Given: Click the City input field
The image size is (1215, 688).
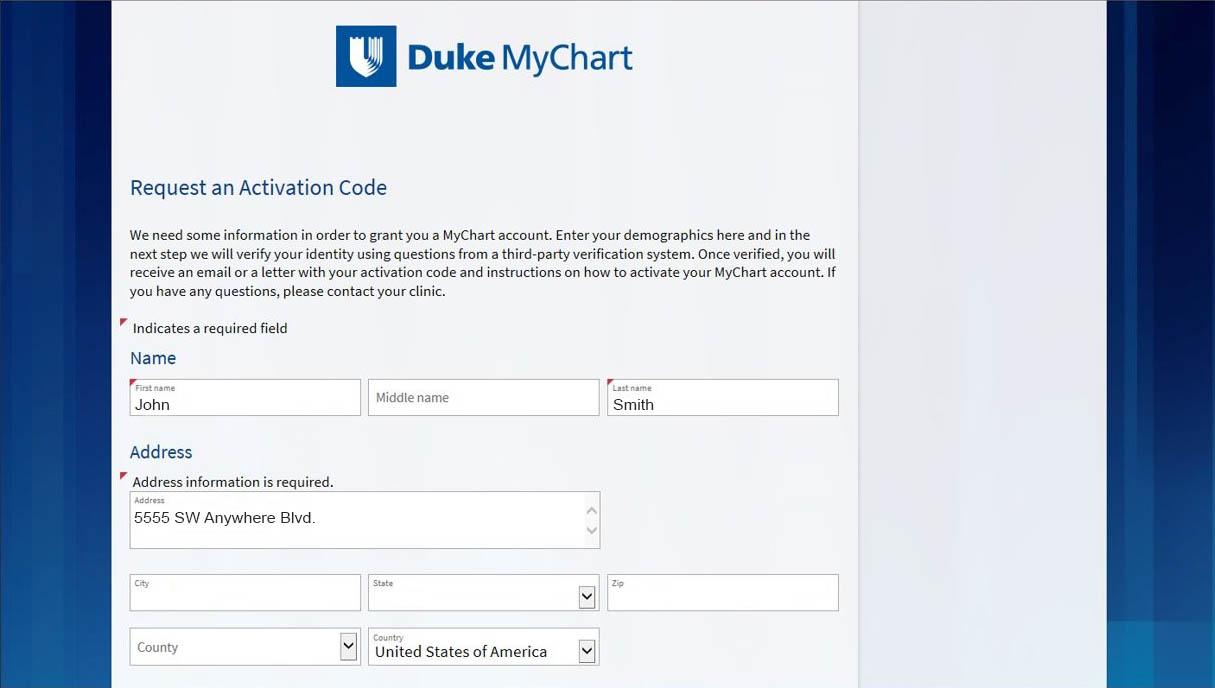Looking at the screenshot, I should (245, 592).
